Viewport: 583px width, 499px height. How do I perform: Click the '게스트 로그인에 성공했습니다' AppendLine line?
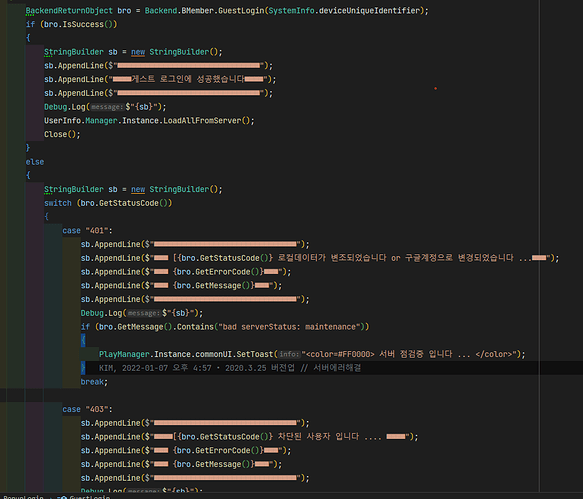[160, 79]
